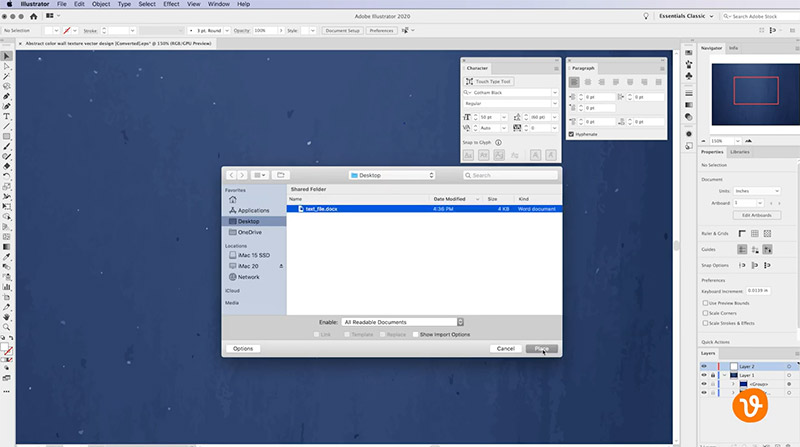Image resolution: width=800 pixels, height=447 pixels.
Task: Open the Navigator zoom level dropdown
Action: click(x=737, y=141)
